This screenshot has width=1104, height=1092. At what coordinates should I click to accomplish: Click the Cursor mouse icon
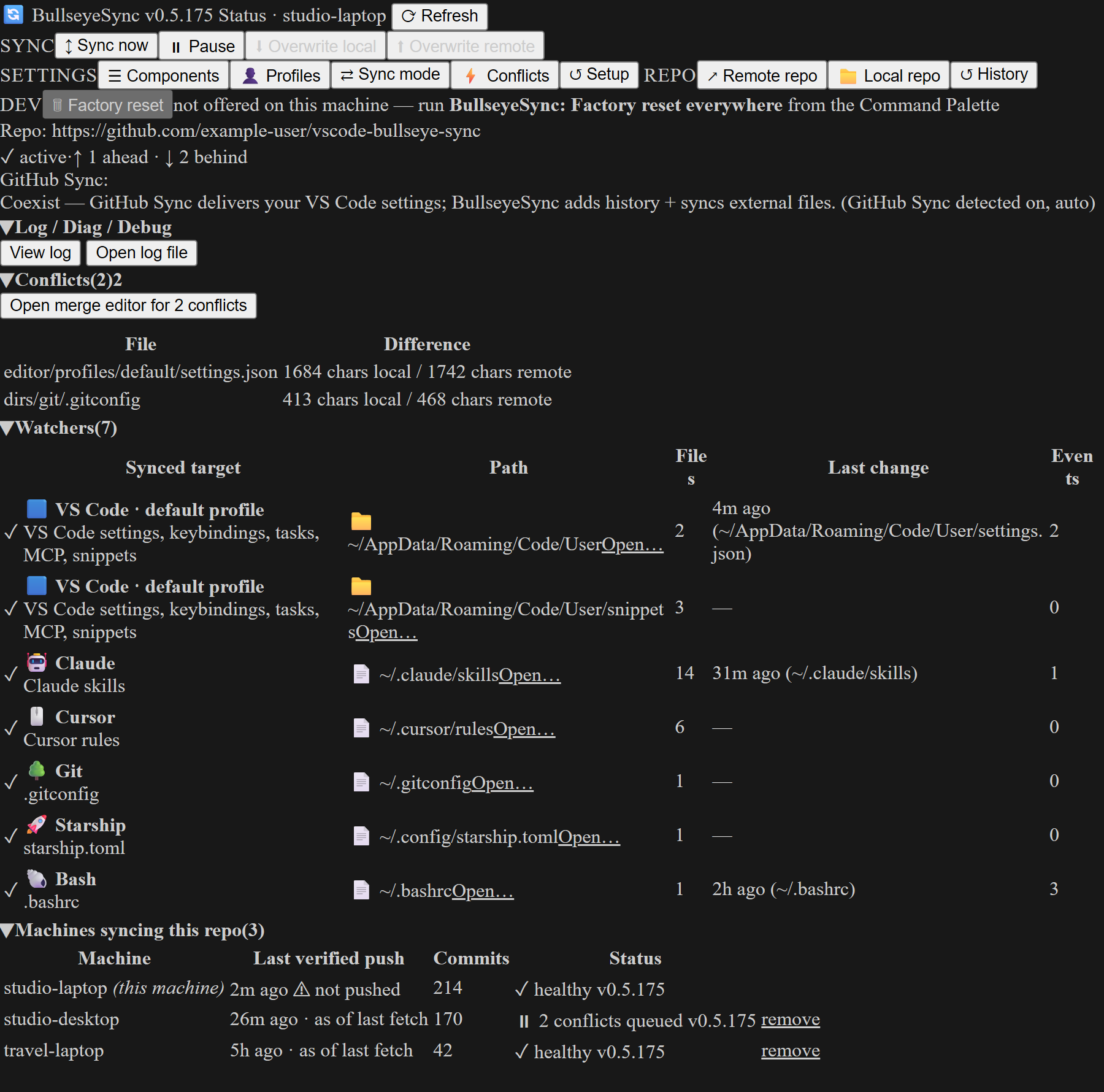[x=37, y=717]
